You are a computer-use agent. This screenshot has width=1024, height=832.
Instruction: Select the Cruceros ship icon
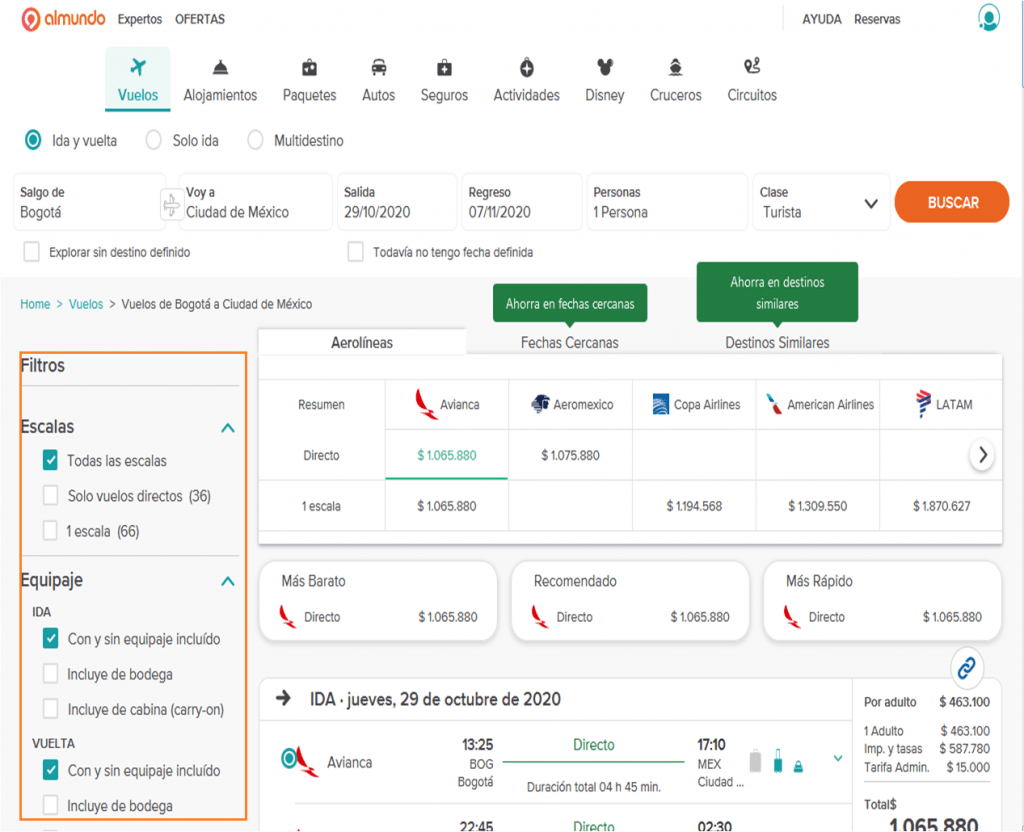coord(676,67)
